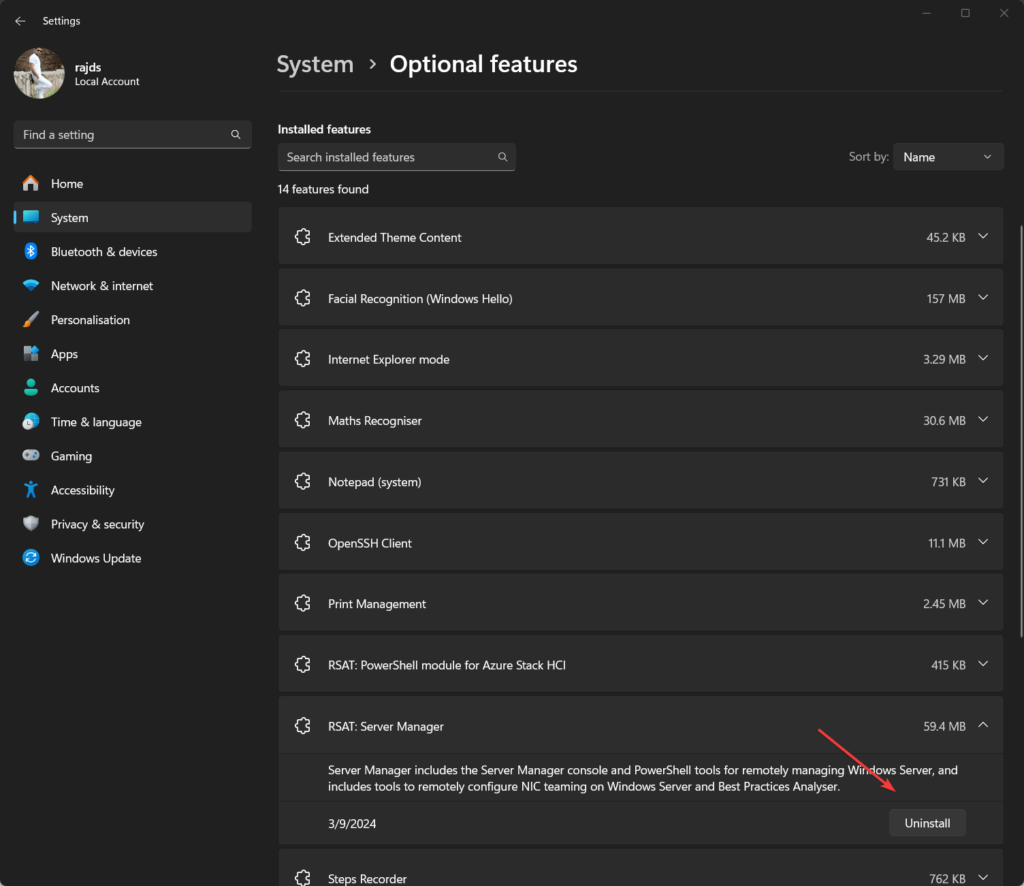The width and height of the screenshot is (1024, 886).
Task: Click the Find a setting search box
Action: pos(133,134)
